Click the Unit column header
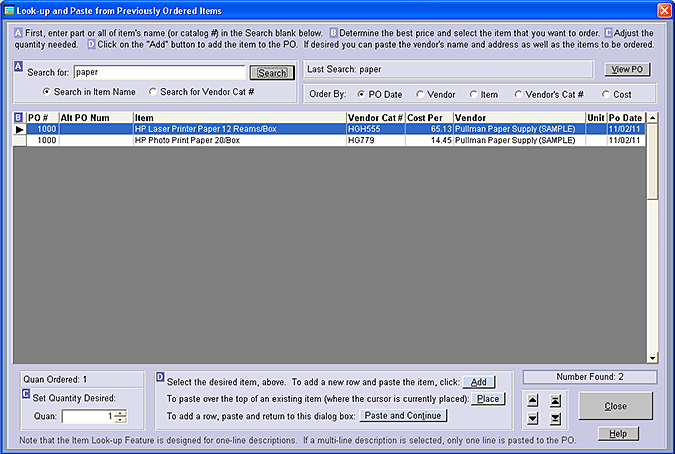The width and height of the screenshot is (675, 454). [596, 117]
